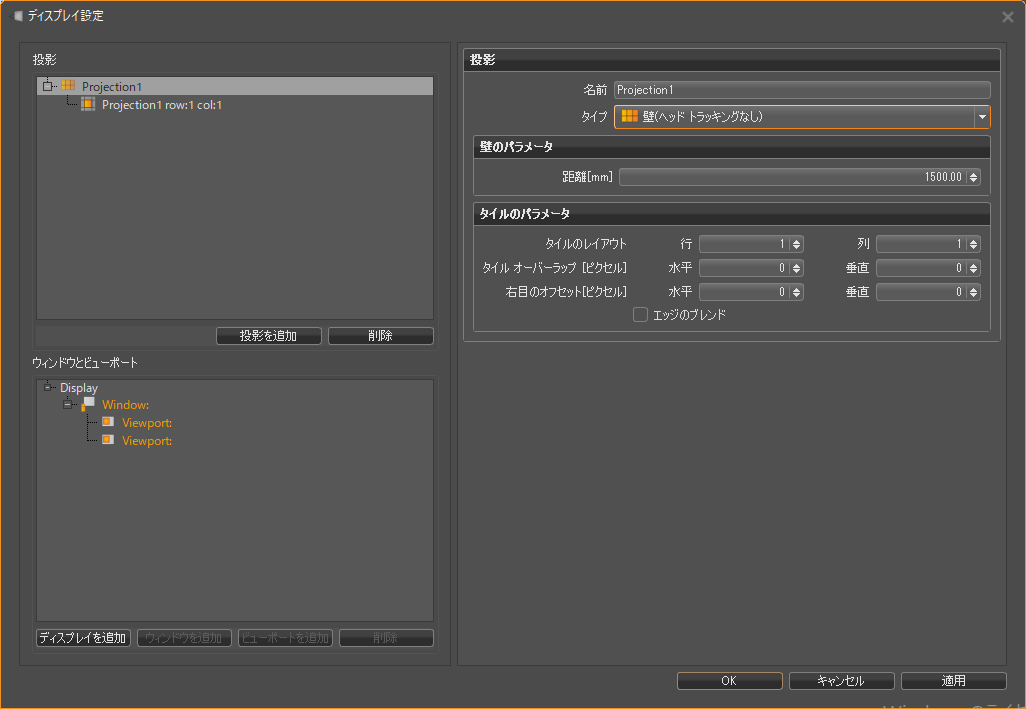Screen dimensions: 1026x709
Task: Click the right-eye offset 水平 spinner arrows
Action: [x=796, y=292]
